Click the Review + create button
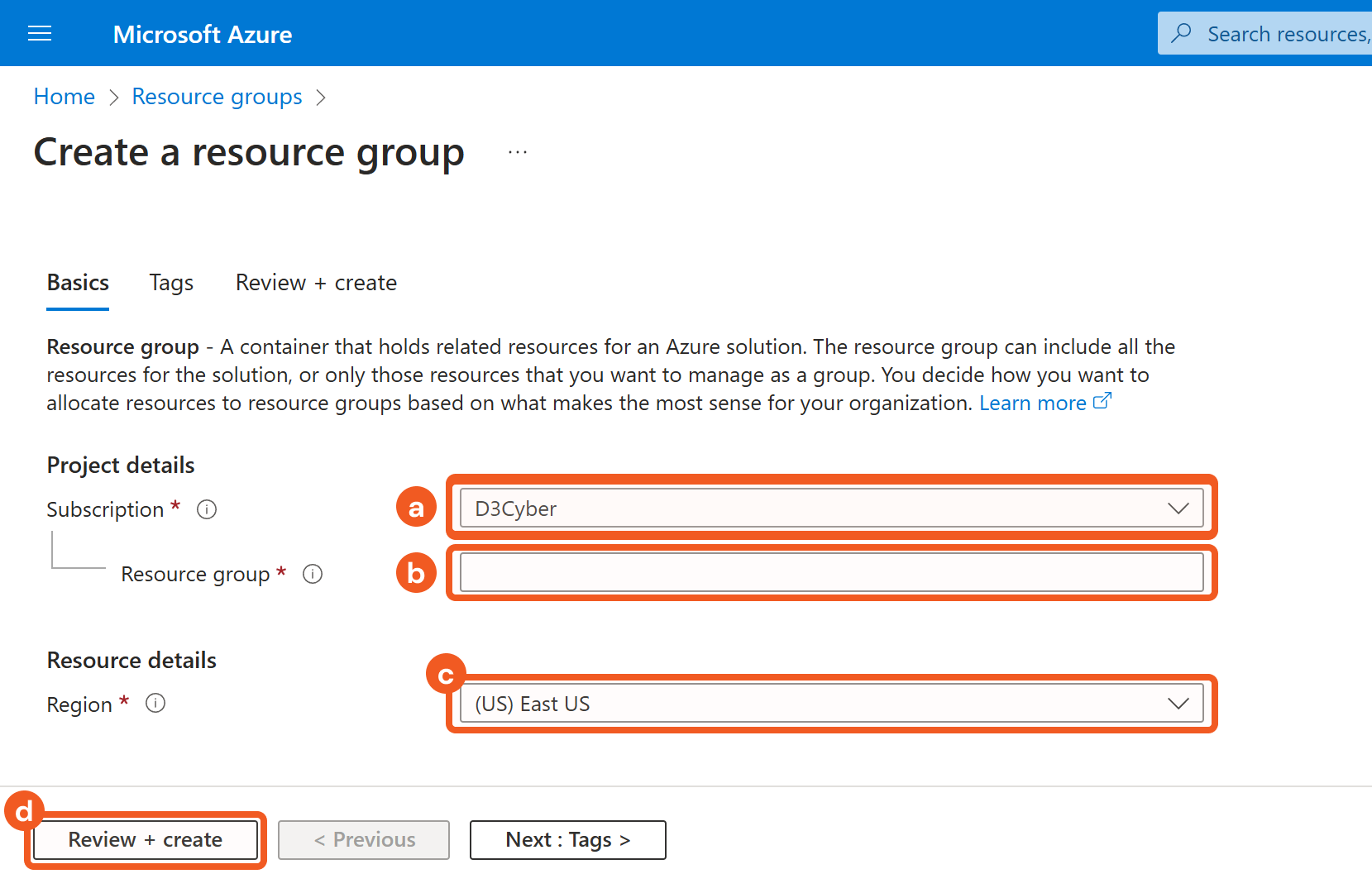The width and height of the screenshot is (1372, 893). [x=146, y=840]
